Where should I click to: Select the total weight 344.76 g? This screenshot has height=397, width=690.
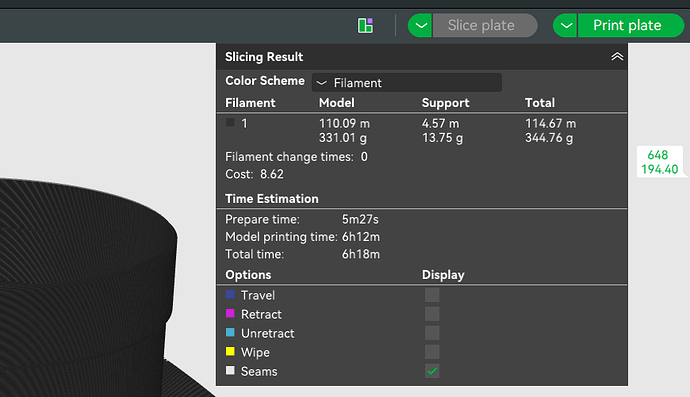(549, 138)
